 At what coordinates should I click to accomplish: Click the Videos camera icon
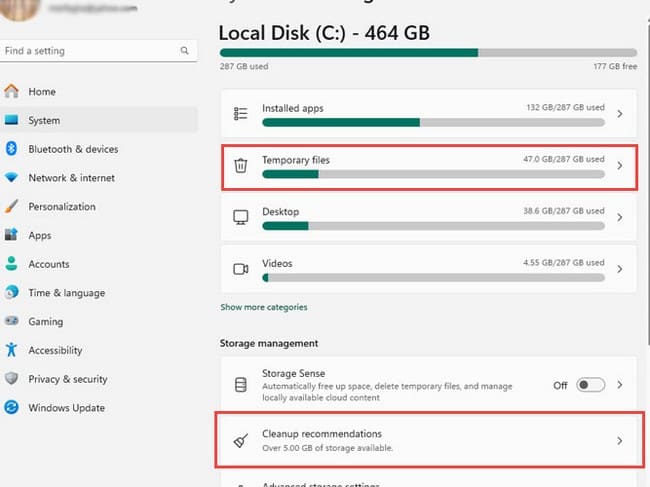tap(240, 269)
